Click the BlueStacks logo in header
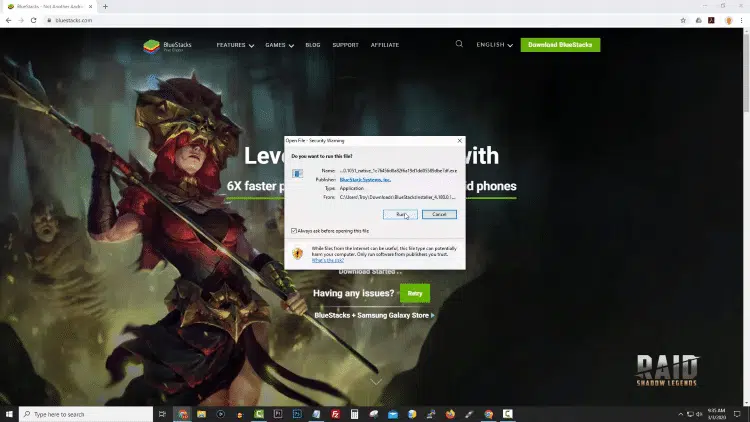 (x=167, y=46)
